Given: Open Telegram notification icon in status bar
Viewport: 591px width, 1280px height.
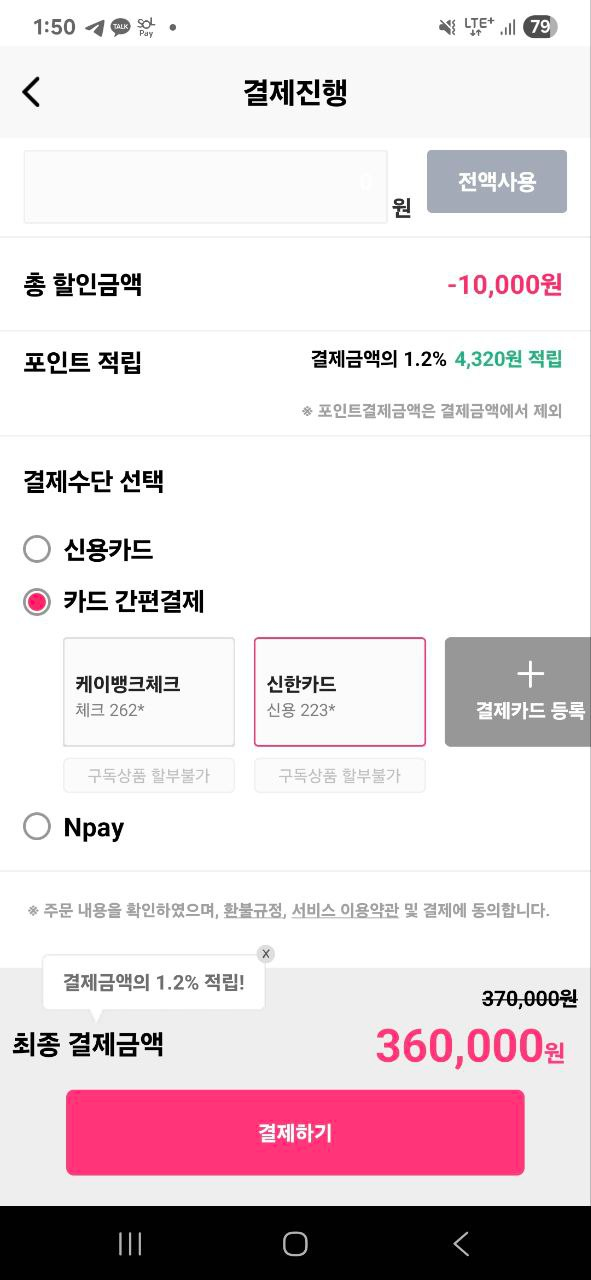Looking at the screenshot, I should (95, 27).
